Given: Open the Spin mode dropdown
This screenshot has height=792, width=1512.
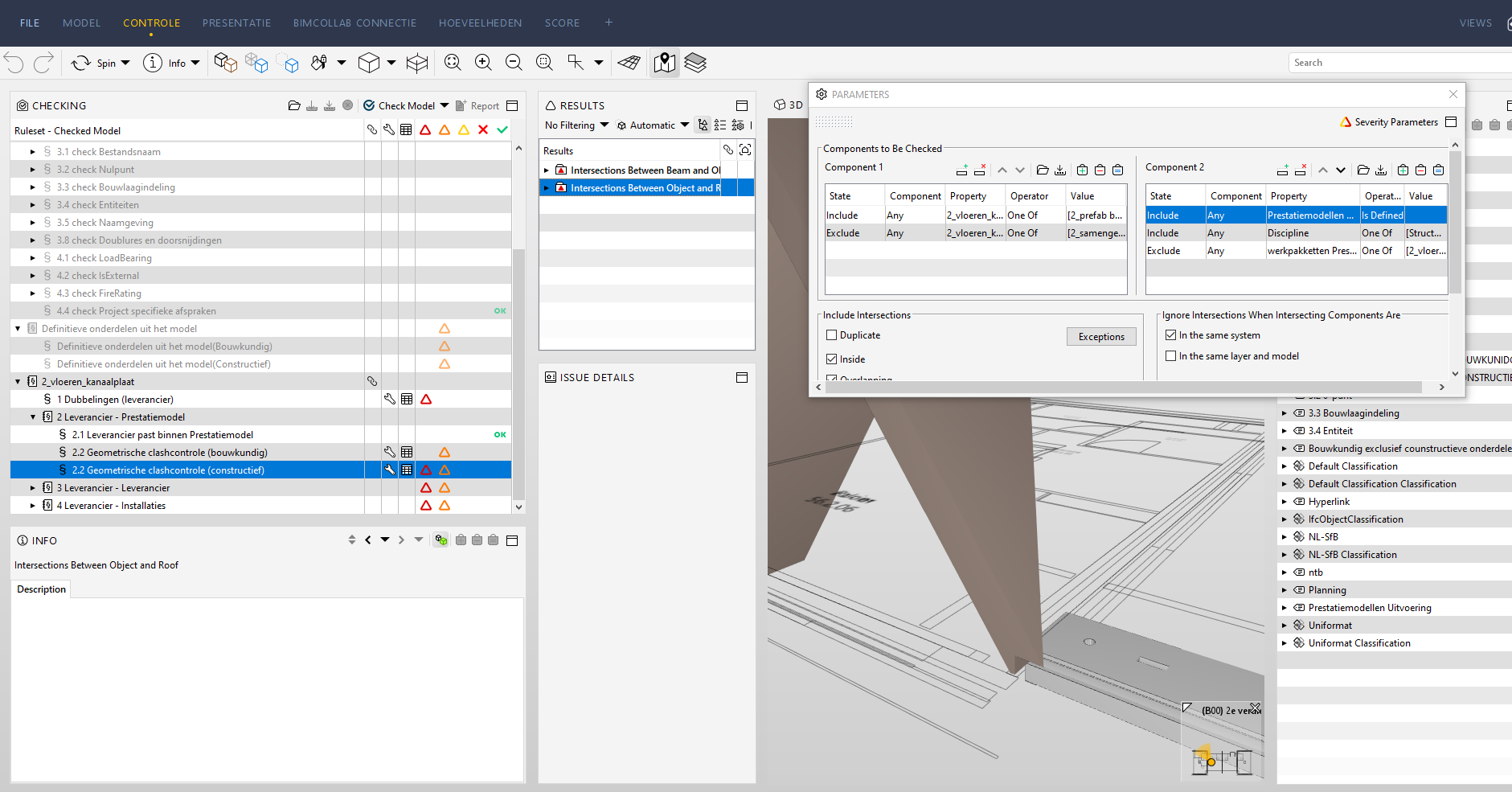Looking at the screenshot, I should click(x=125, y=63).
